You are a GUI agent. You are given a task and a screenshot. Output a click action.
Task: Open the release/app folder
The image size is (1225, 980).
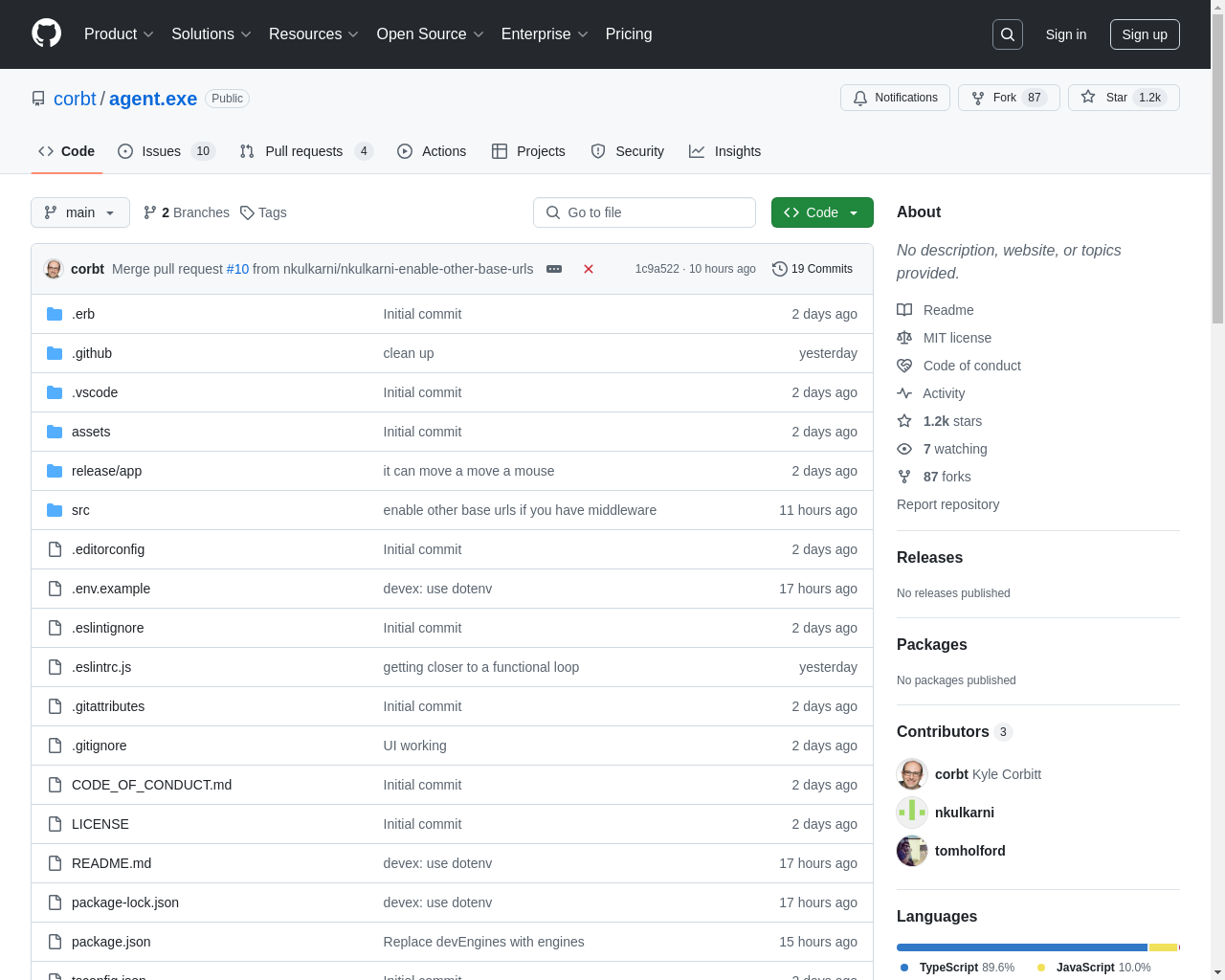pyautogui.click(x=106, y=471)
